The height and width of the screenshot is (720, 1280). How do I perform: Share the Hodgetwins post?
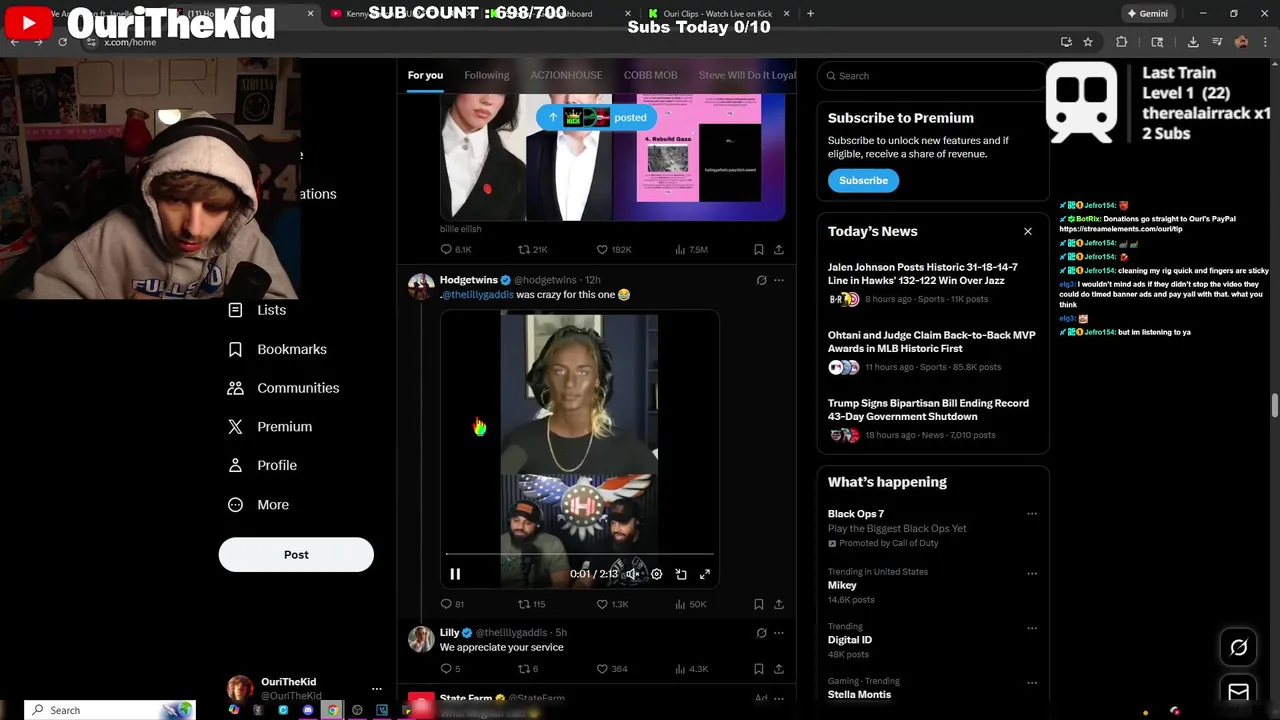(779, 604)
